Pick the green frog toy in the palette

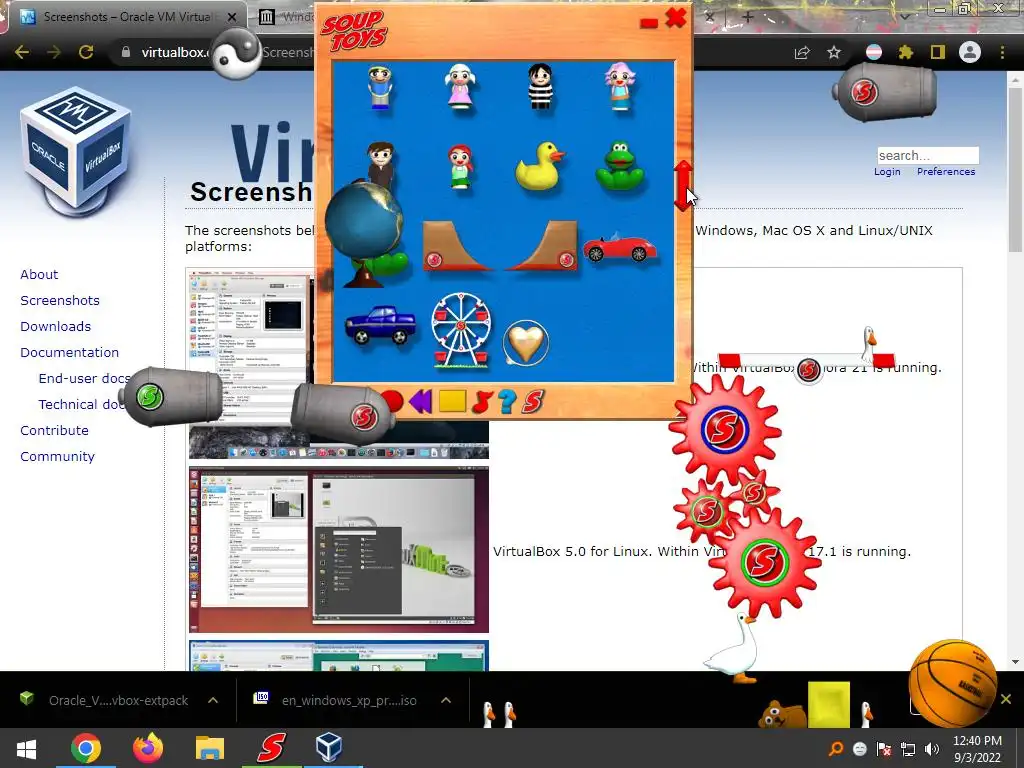620,166
